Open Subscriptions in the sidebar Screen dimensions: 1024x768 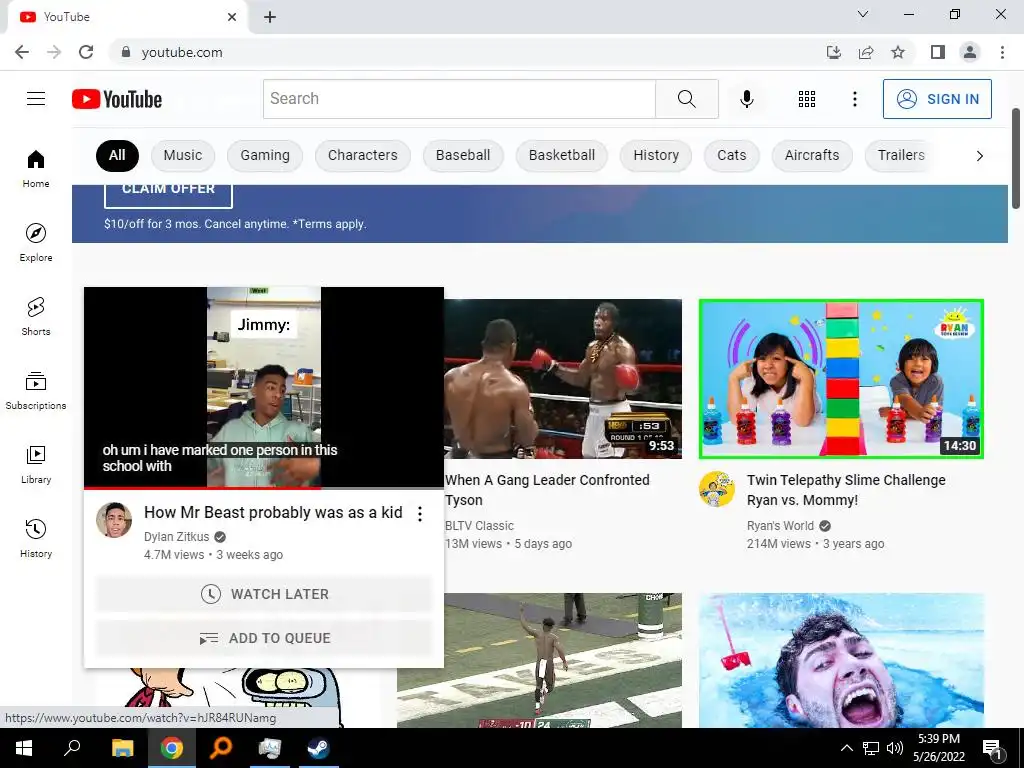[36, 390]
